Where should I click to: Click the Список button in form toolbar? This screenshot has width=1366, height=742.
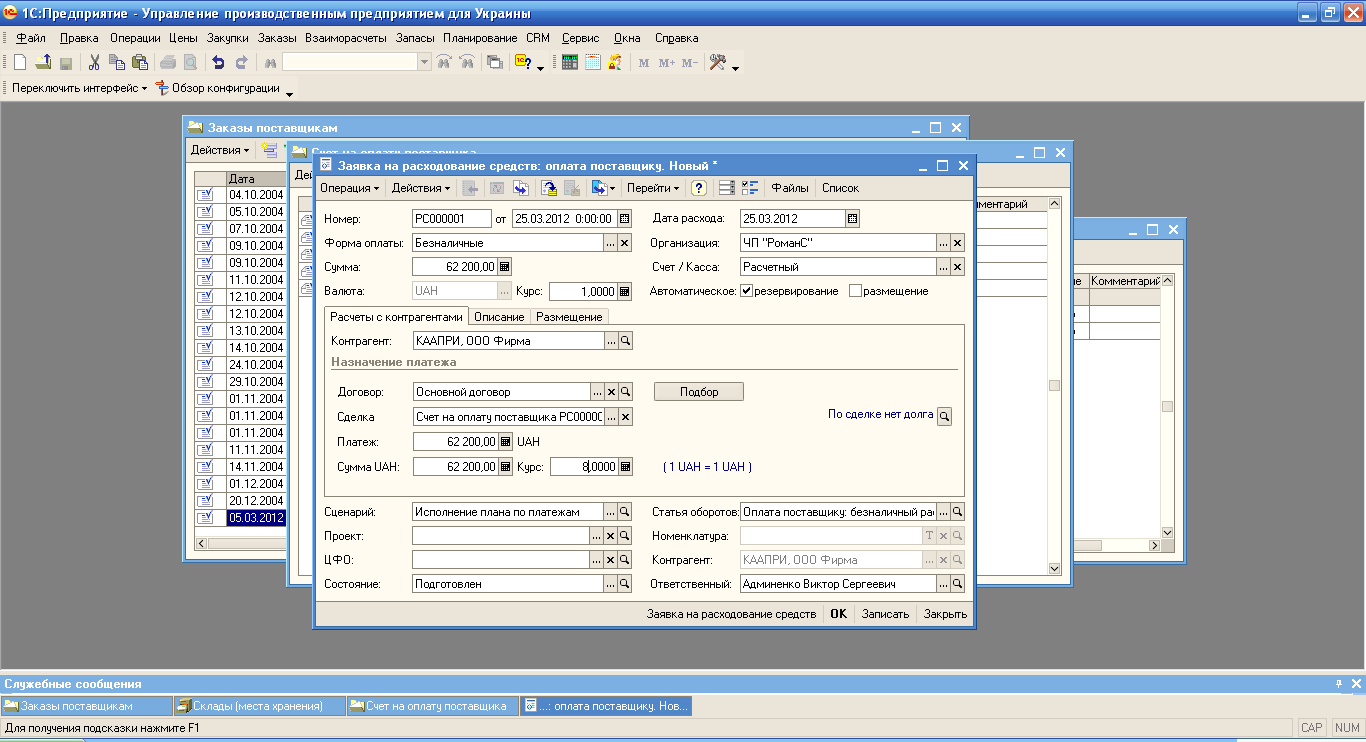(840, 188)
